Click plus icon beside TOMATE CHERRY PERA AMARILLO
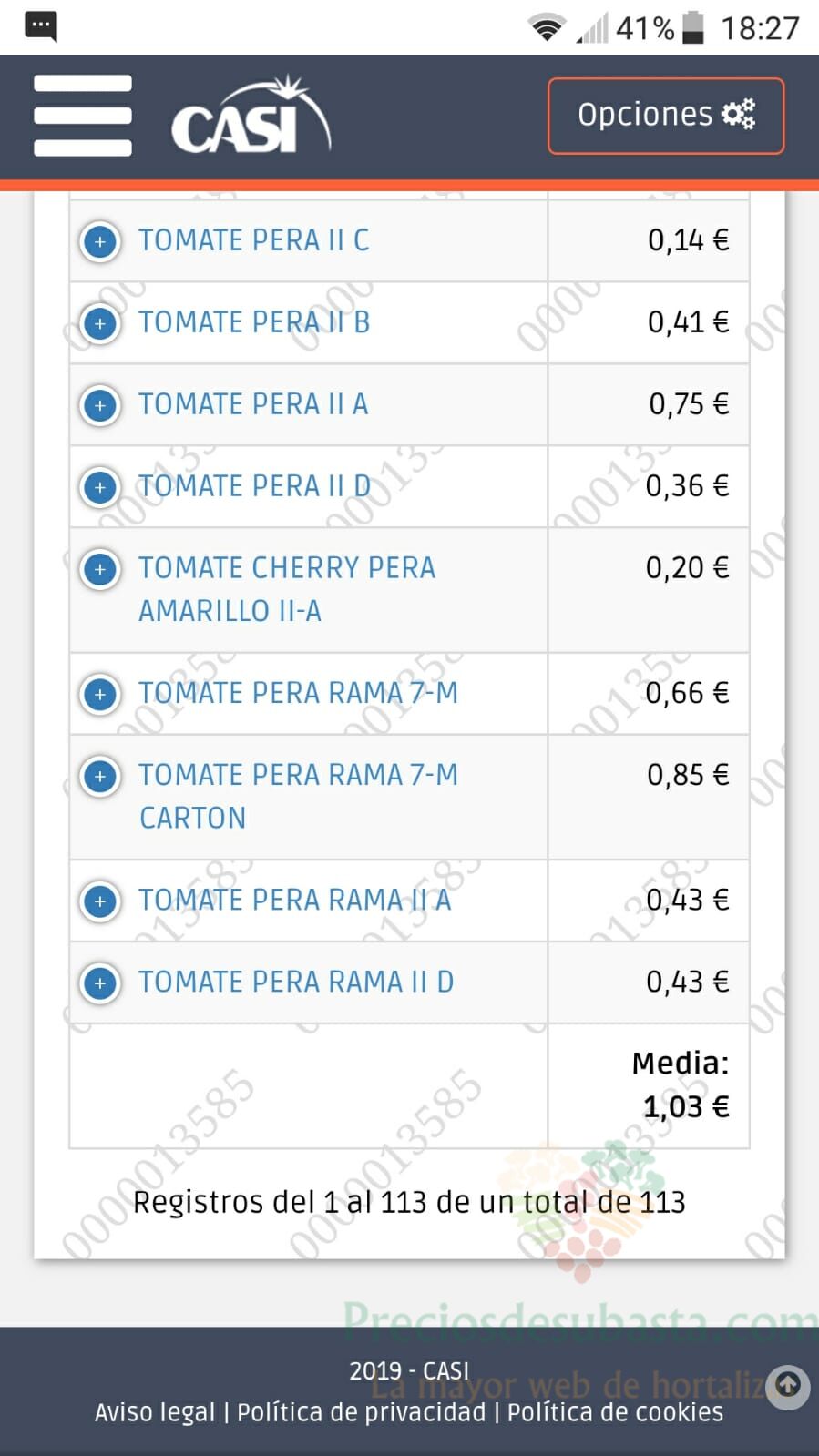The image size is (819, 1456). click(100, 569)
